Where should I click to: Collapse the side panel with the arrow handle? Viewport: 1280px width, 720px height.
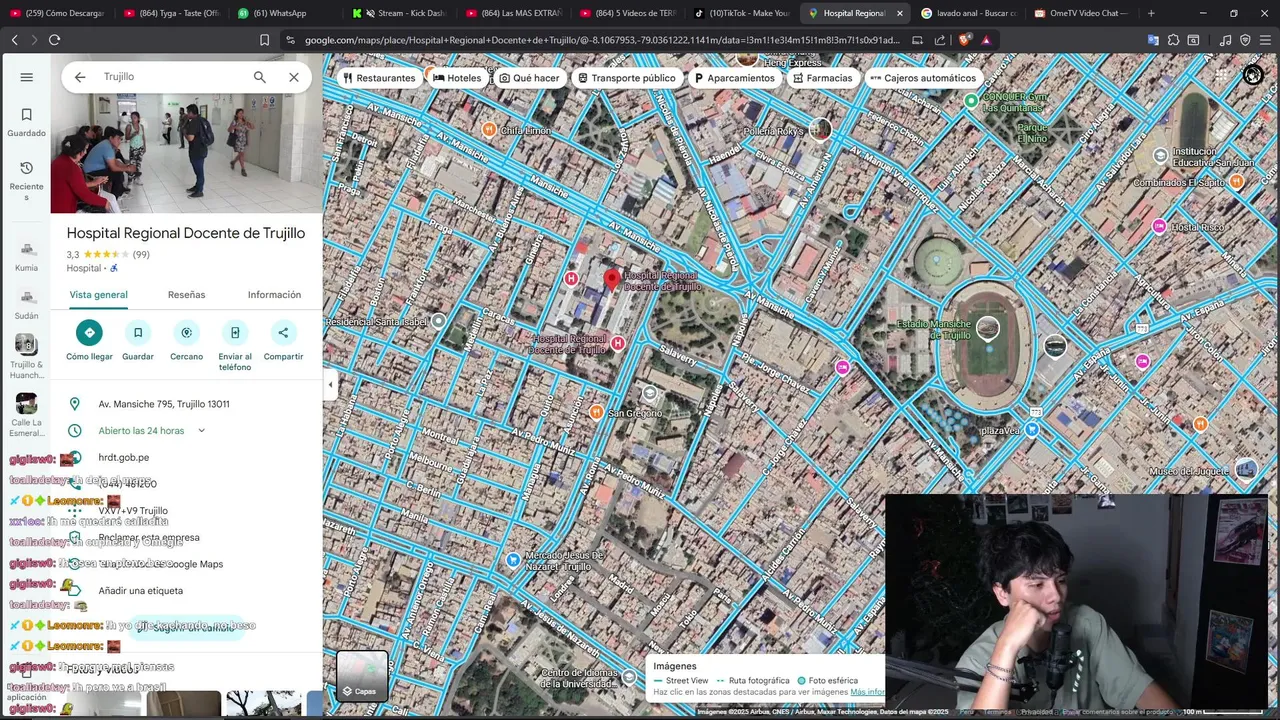pyautogui.click(x=330, y=384)
